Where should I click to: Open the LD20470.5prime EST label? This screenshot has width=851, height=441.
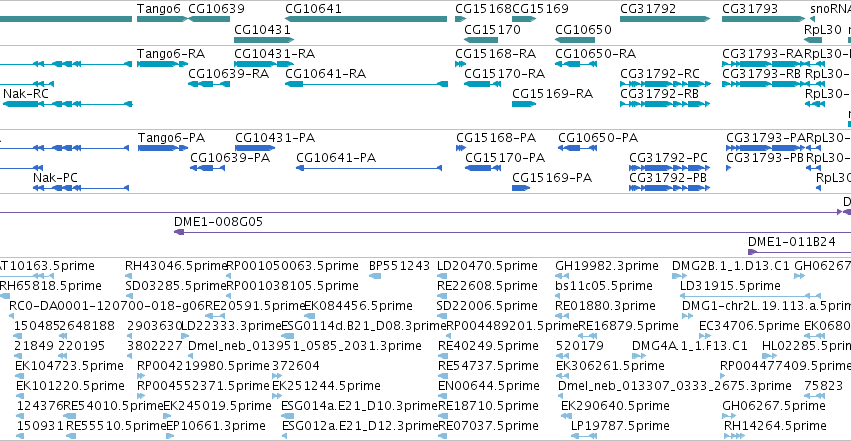click(487, 266)
